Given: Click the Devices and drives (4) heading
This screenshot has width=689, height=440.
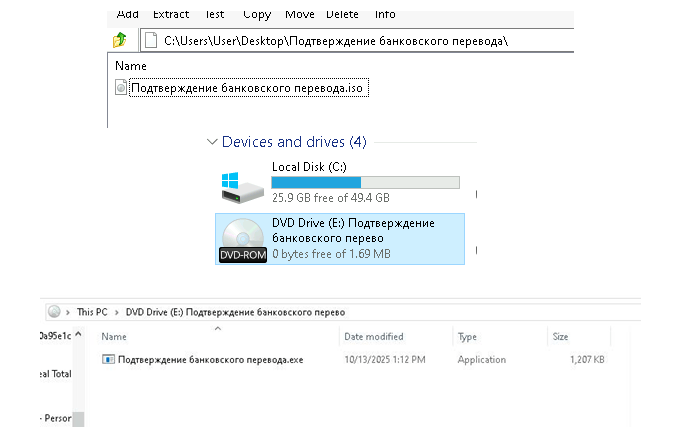Looking at the screenshot, I should pos(294,142).
